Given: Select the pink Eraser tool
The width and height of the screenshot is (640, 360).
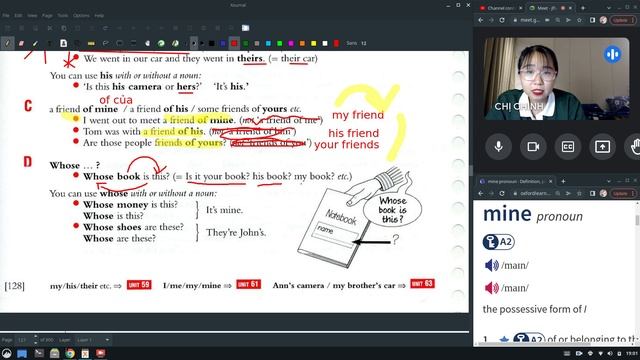Looking at the screenshot, I should [21, 43].
